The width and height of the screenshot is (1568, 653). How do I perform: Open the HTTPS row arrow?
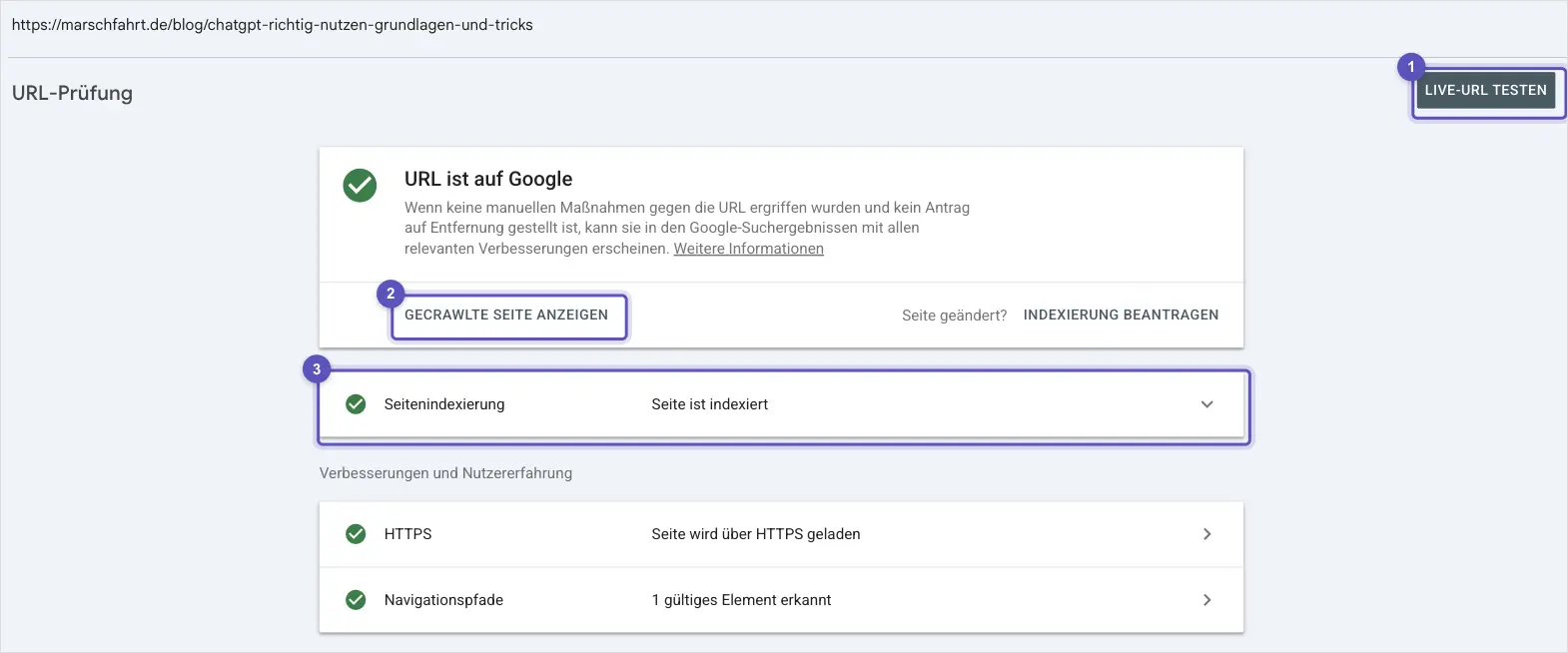(x=1206, y=534)
